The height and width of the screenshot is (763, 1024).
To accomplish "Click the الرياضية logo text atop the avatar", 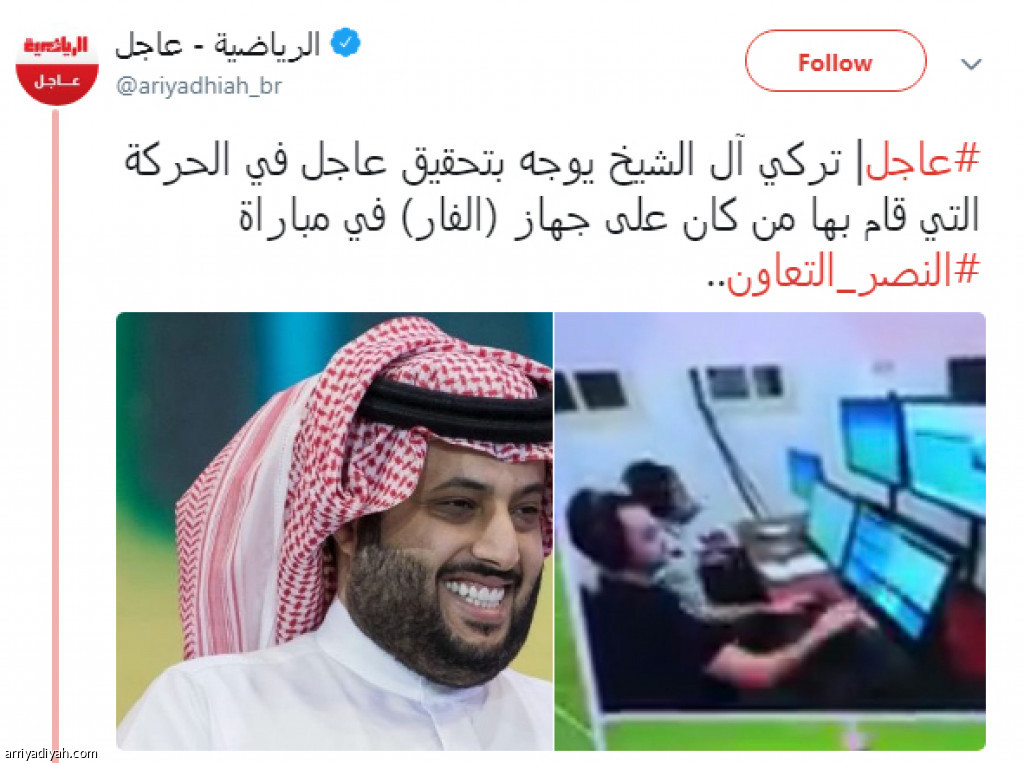I will 56,46.
